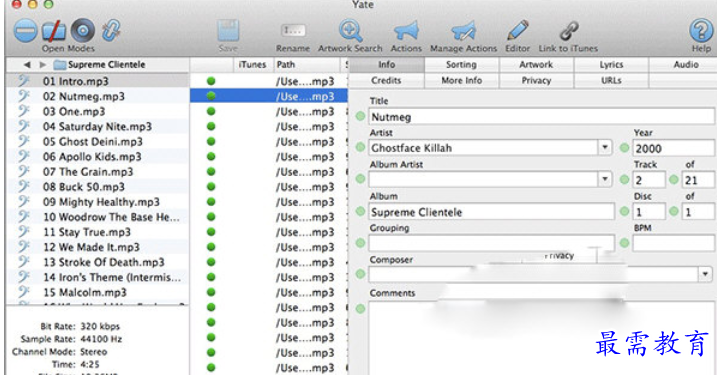Switch to the Lyrics tab
This screenshot has height=375, width=717.
click(x=611, y=64)
